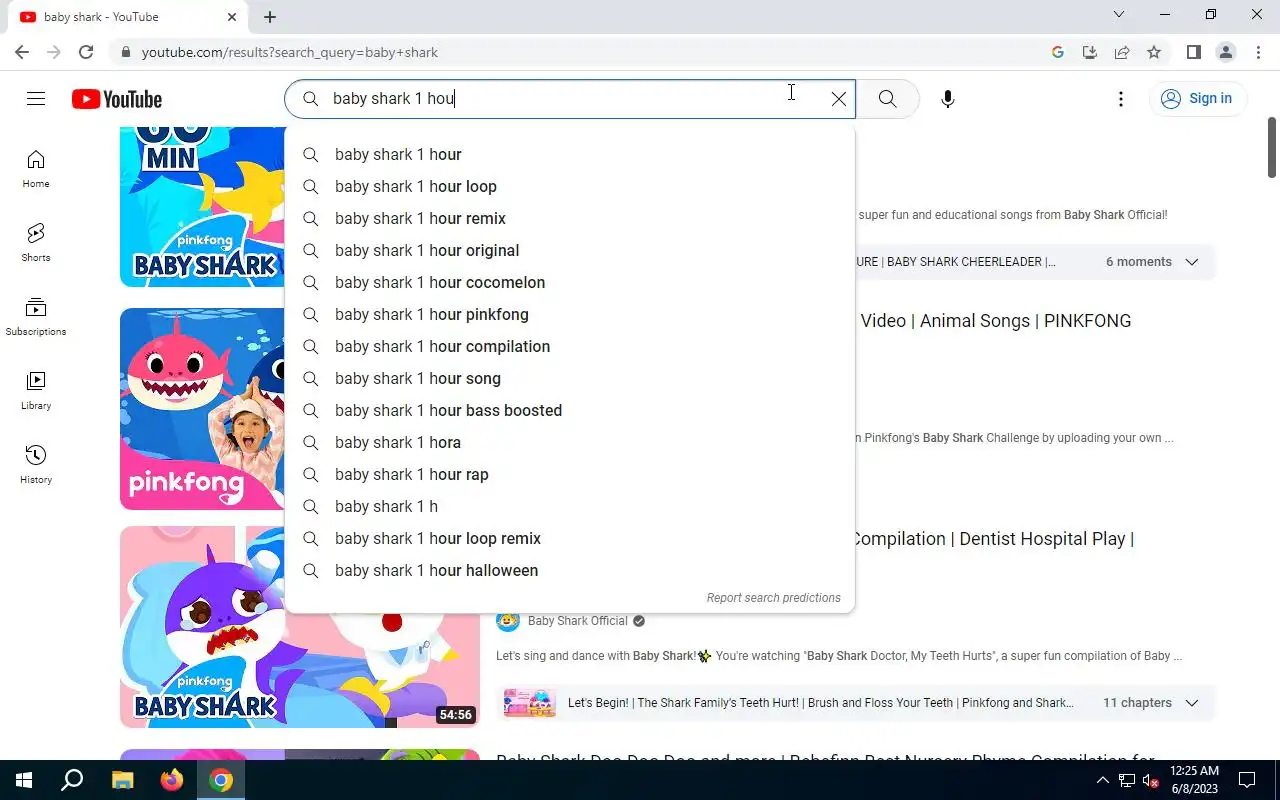The height and width of the screenshot is (800, 1280).
Task: Clear the search box with the X
Action: tap(839, 99)
